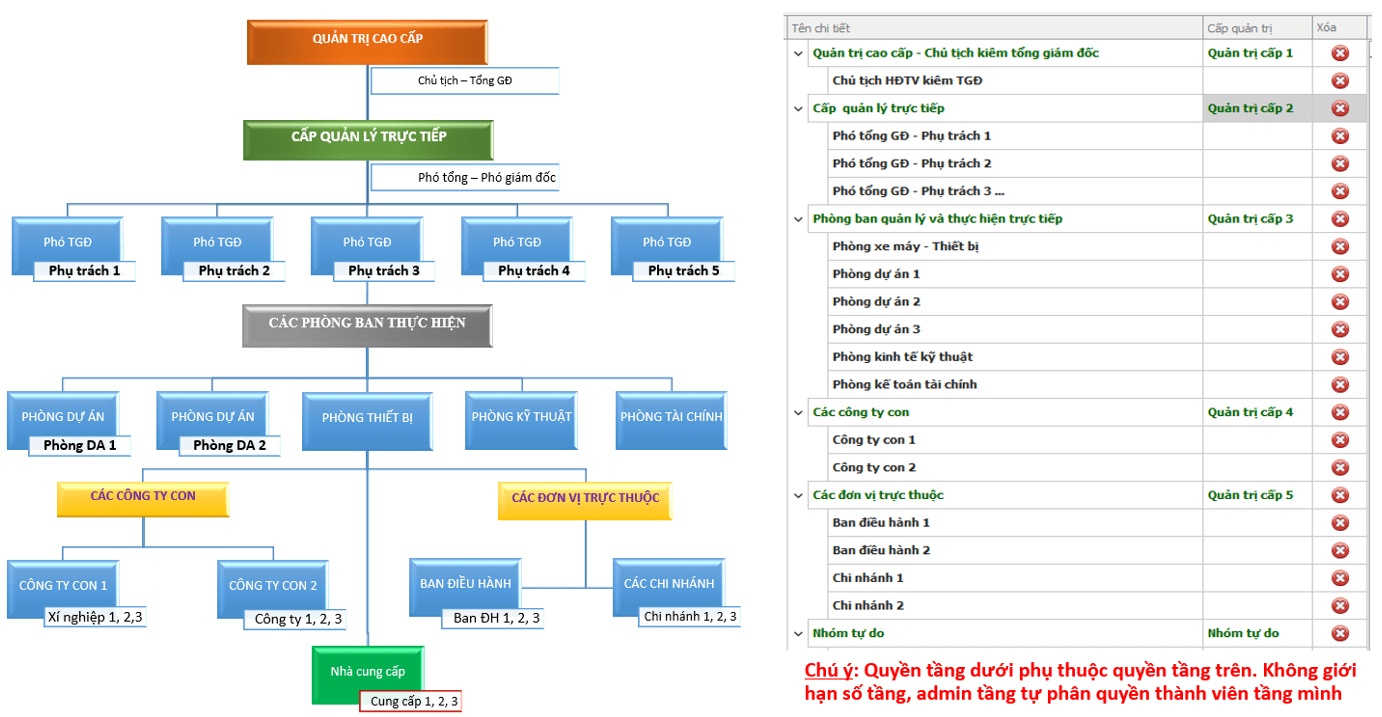
Task: Delete the Phòng dự án 3 row
Action: point(1340,330)
